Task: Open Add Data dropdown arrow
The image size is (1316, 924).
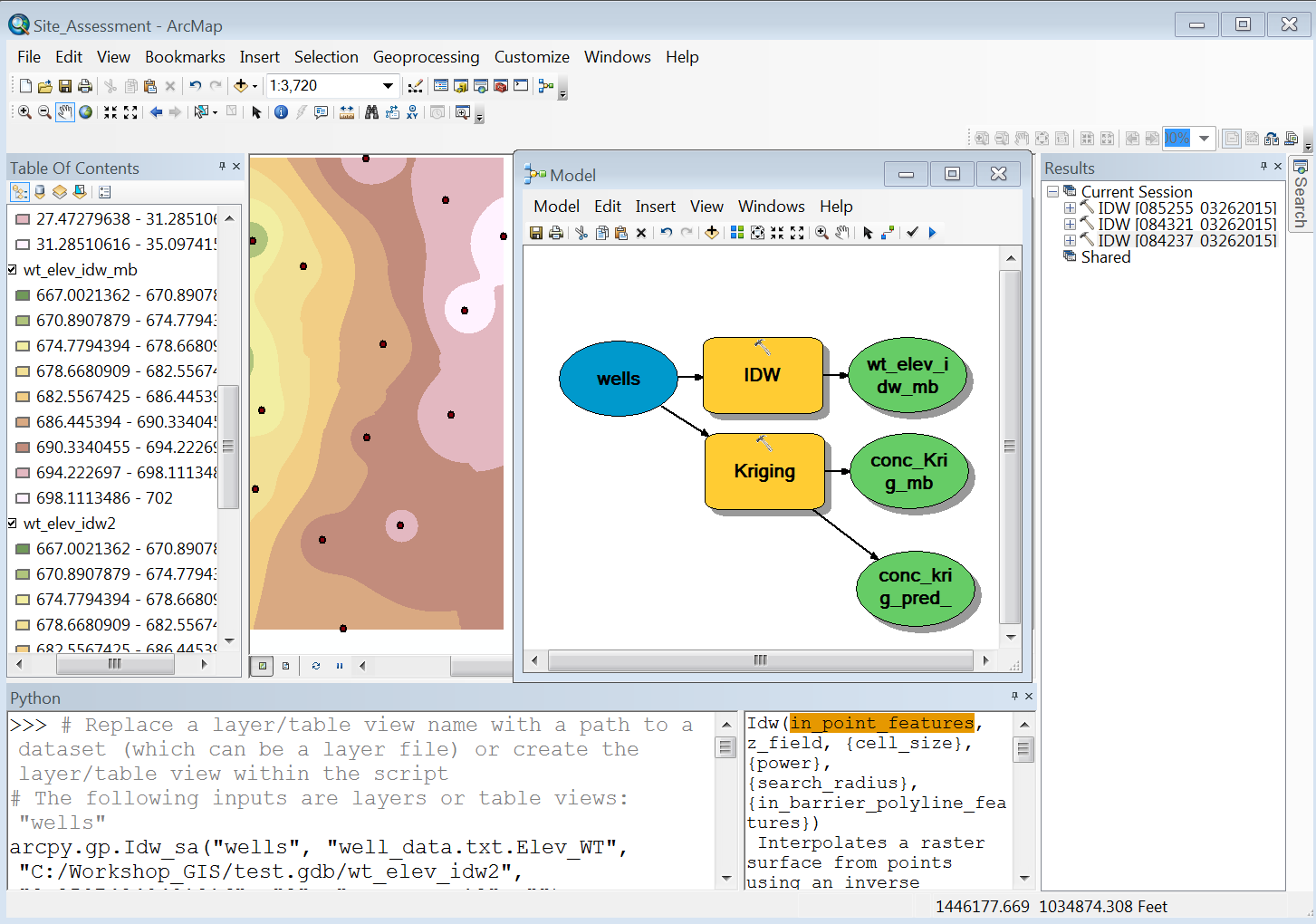Action: [255, 86]
